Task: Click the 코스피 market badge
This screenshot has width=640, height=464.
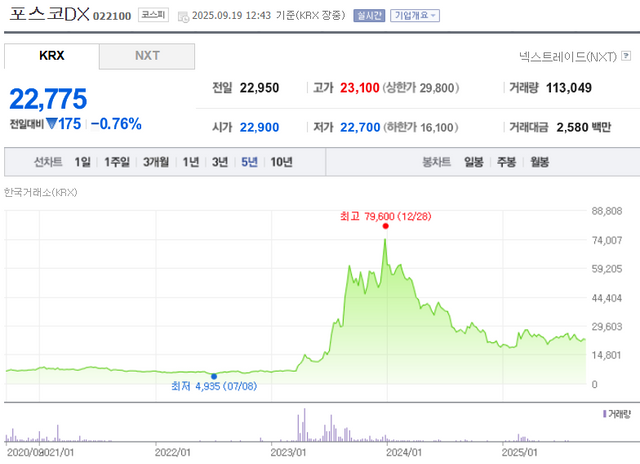Action: [x=153, y=17]
